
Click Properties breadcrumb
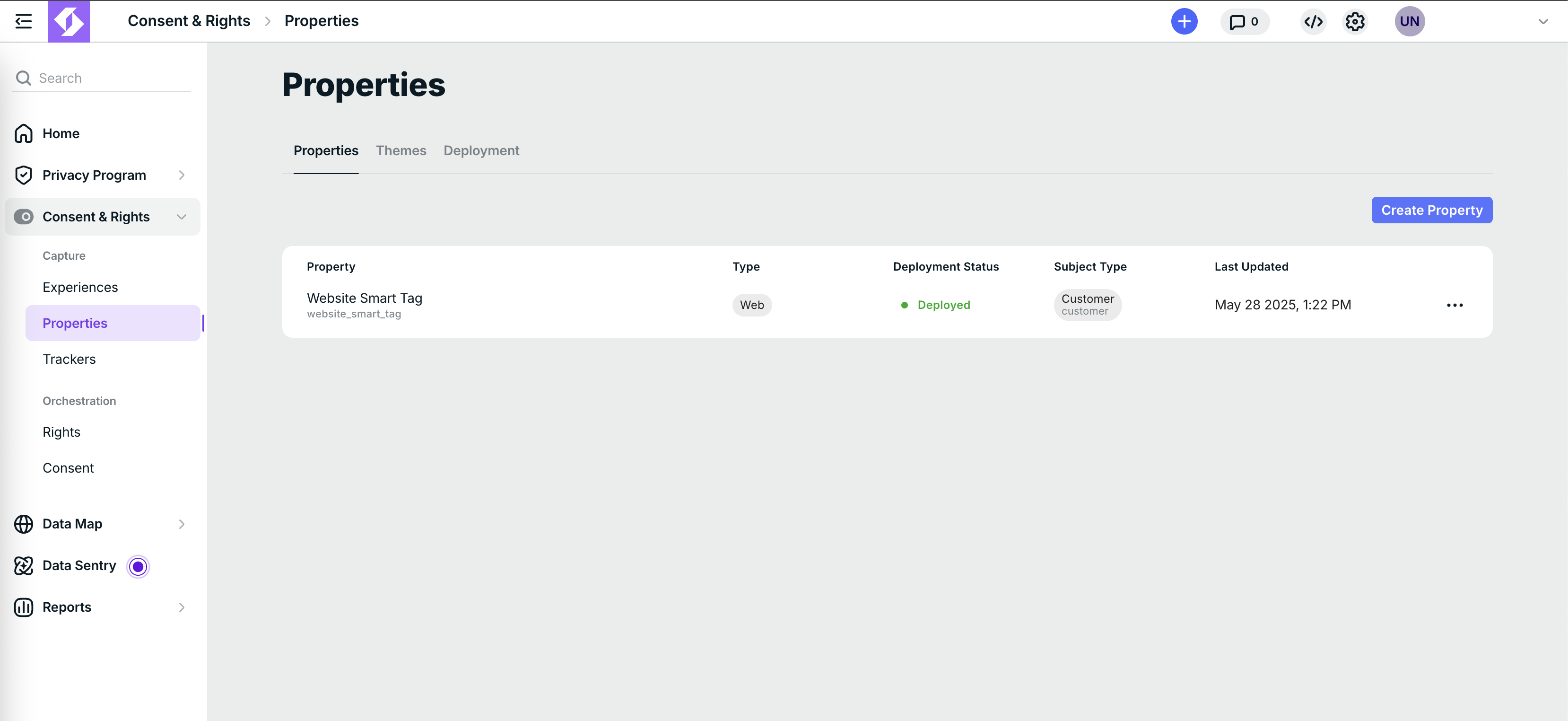point(322,21)
